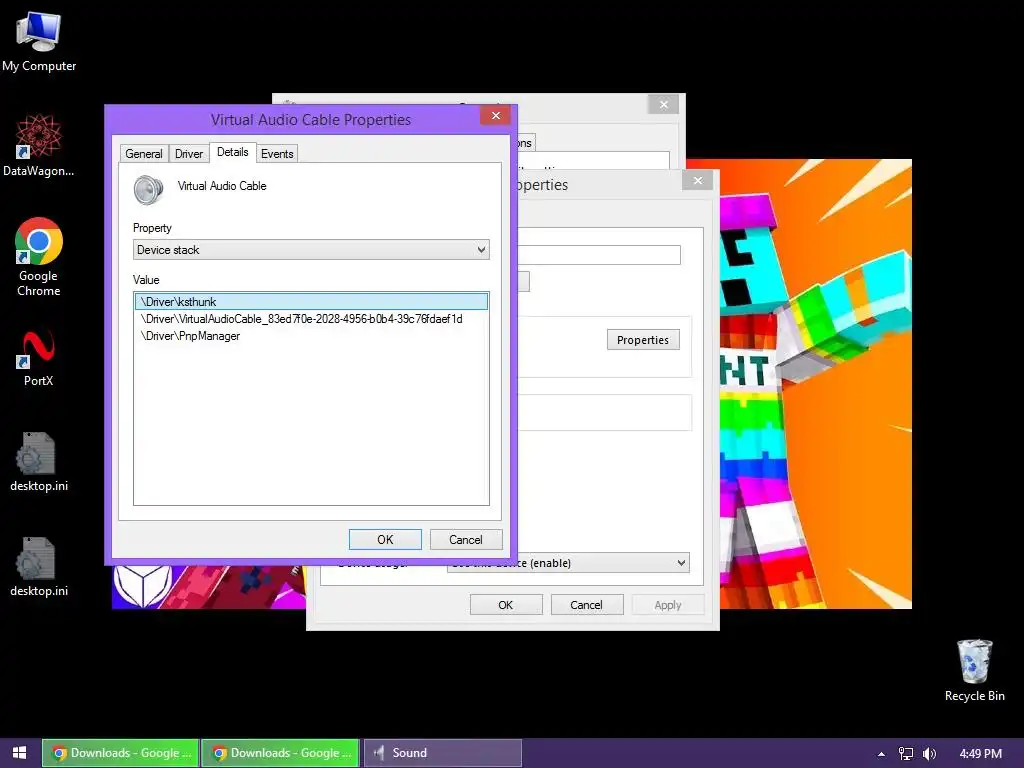Switch to the General tab
Viewport: 1024px width, 768px height.
(x=144, y=153)
